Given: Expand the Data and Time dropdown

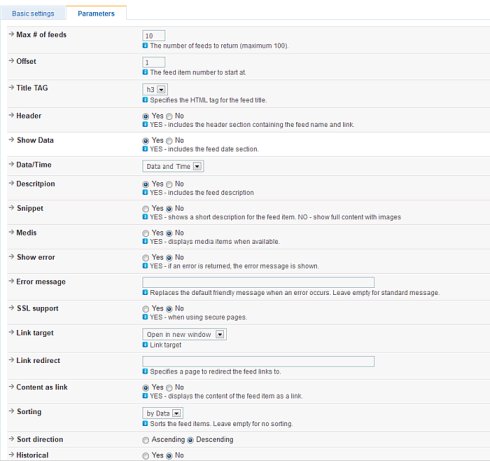Looking at the screenshot, I should [173, 166].
